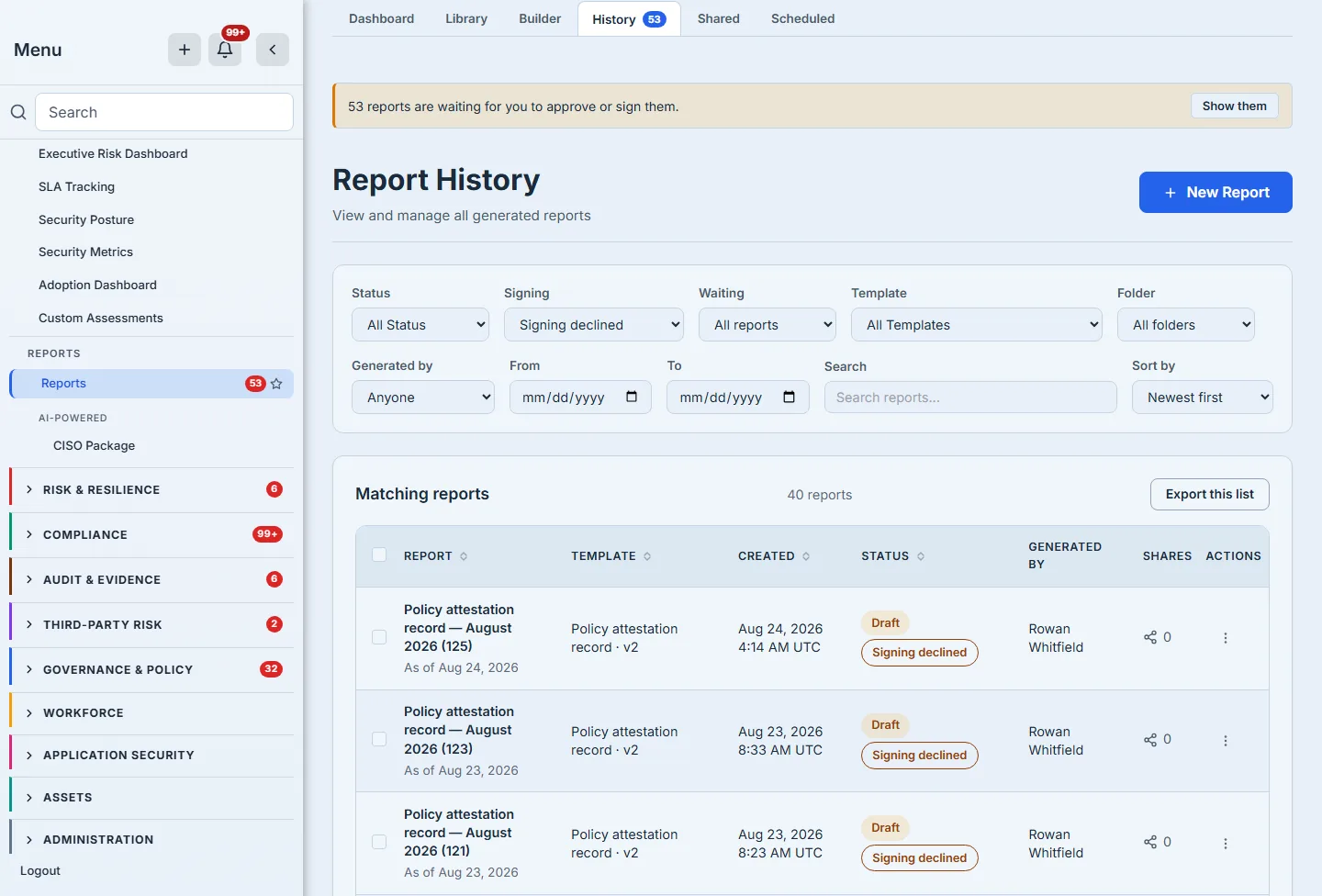Sort by REPORT column arrows
This screenshot has height=896, width=1322.
[464, 556]
